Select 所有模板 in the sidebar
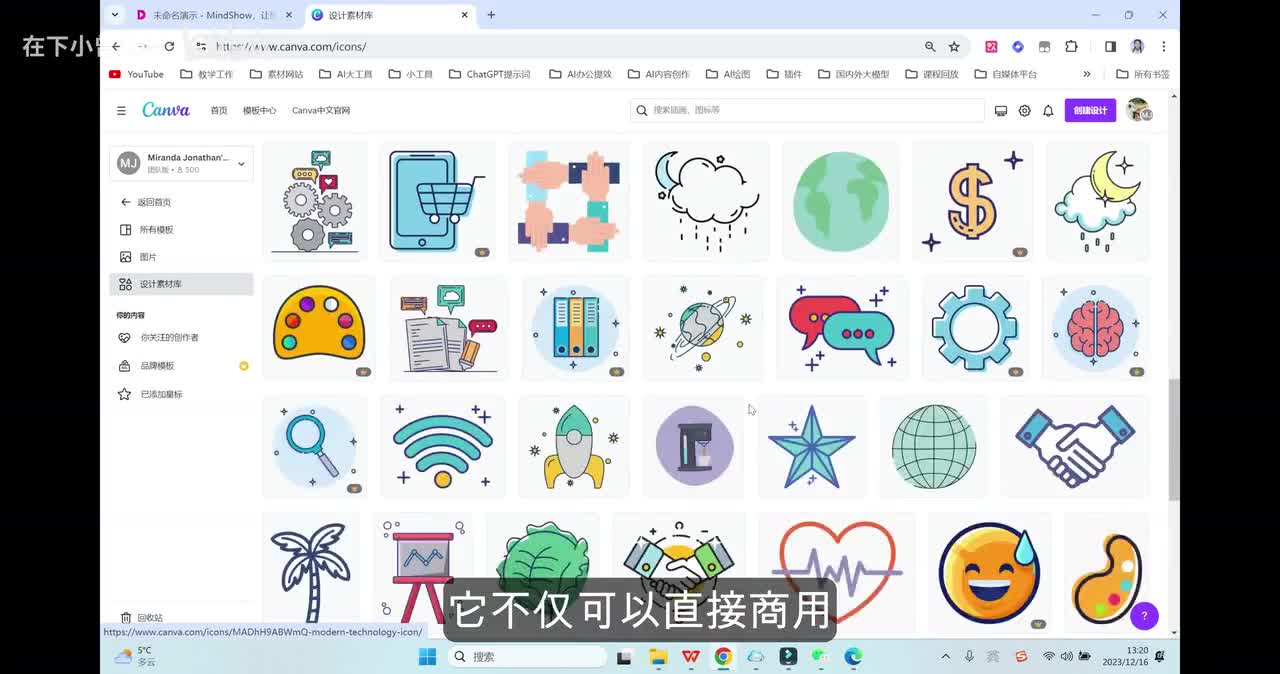This screenshot has width=1280, height=674. [156, 230]
